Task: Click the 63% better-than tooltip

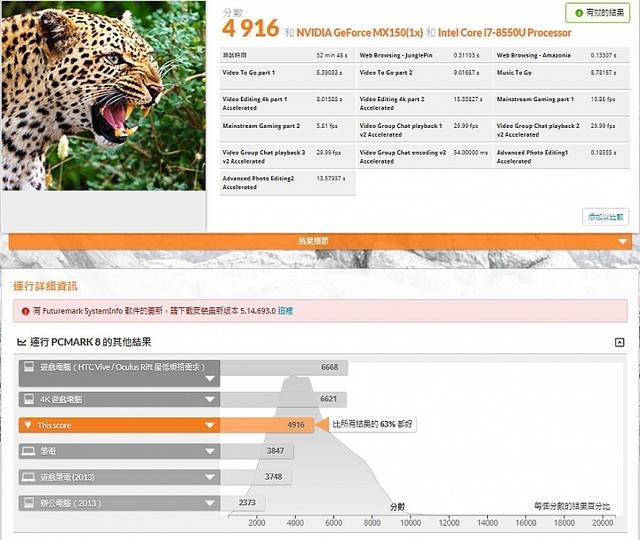Action: tap(372, 424)
